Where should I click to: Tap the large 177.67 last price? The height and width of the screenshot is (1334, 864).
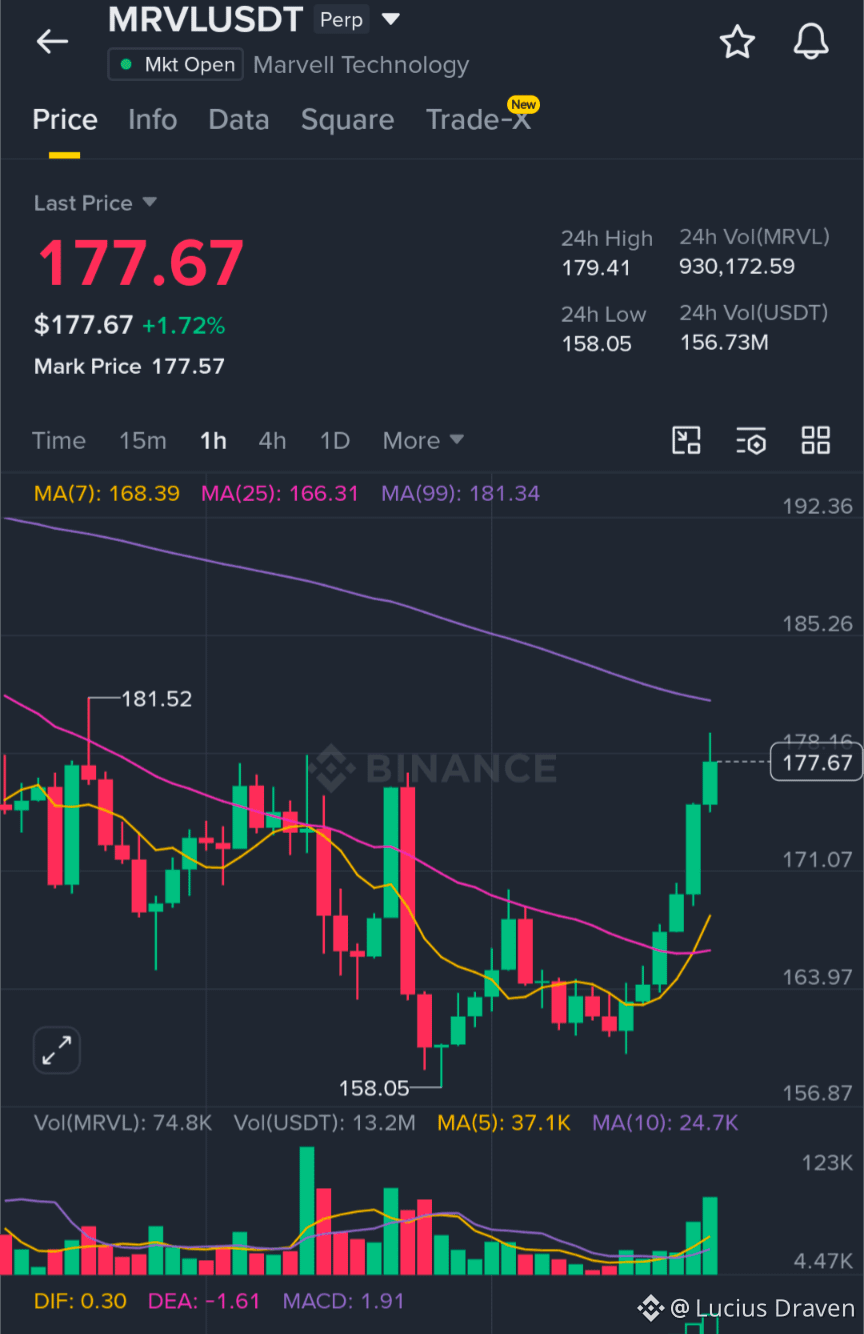[141, 263]
